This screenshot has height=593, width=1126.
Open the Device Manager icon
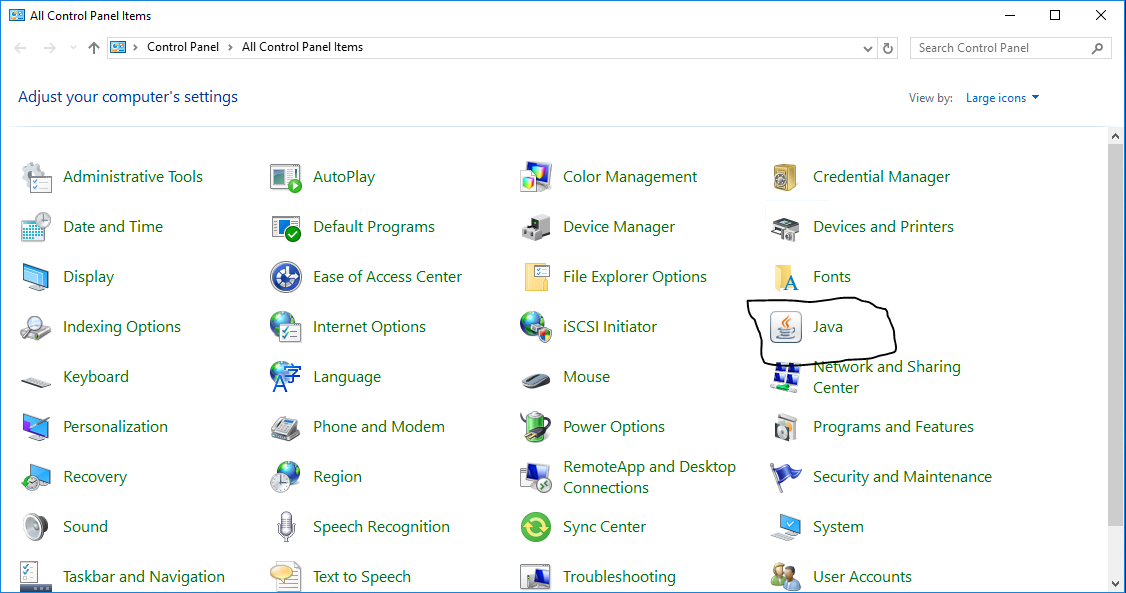point(536,228)
